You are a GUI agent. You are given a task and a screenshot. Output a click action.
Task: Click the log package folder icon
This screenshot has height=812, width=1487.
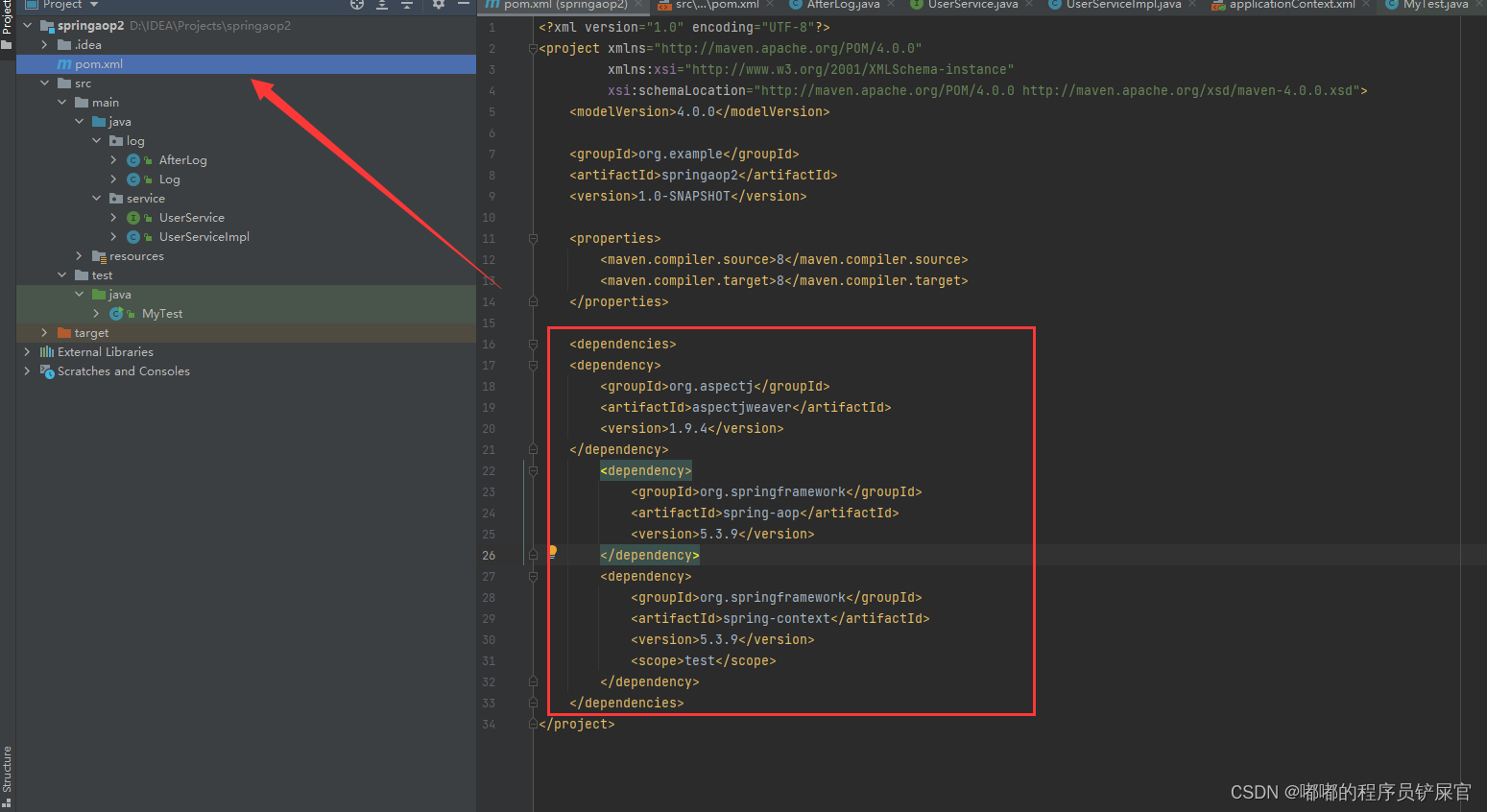116,141
